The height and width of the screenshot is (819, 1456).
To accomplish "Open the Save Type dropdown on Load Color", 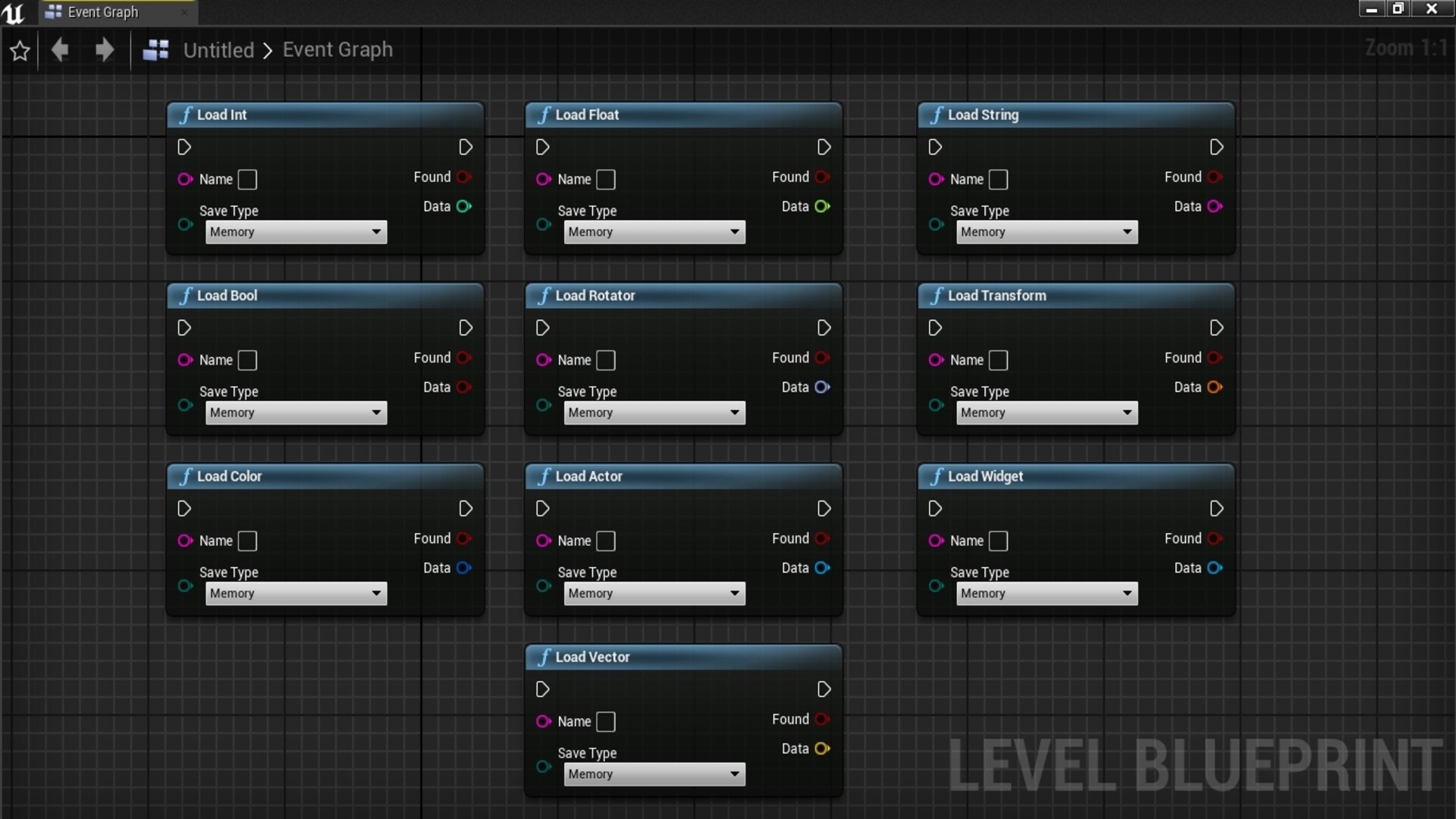I will click(x=296, y=594).
